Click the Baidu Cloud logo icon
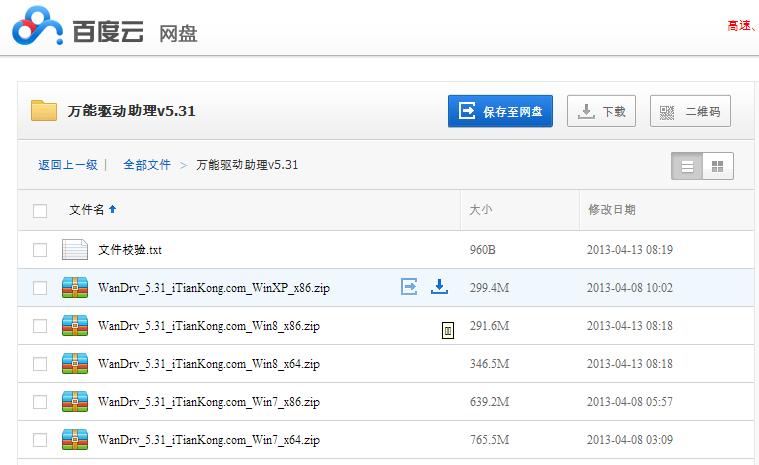The image size is (759, 465). 37,27
